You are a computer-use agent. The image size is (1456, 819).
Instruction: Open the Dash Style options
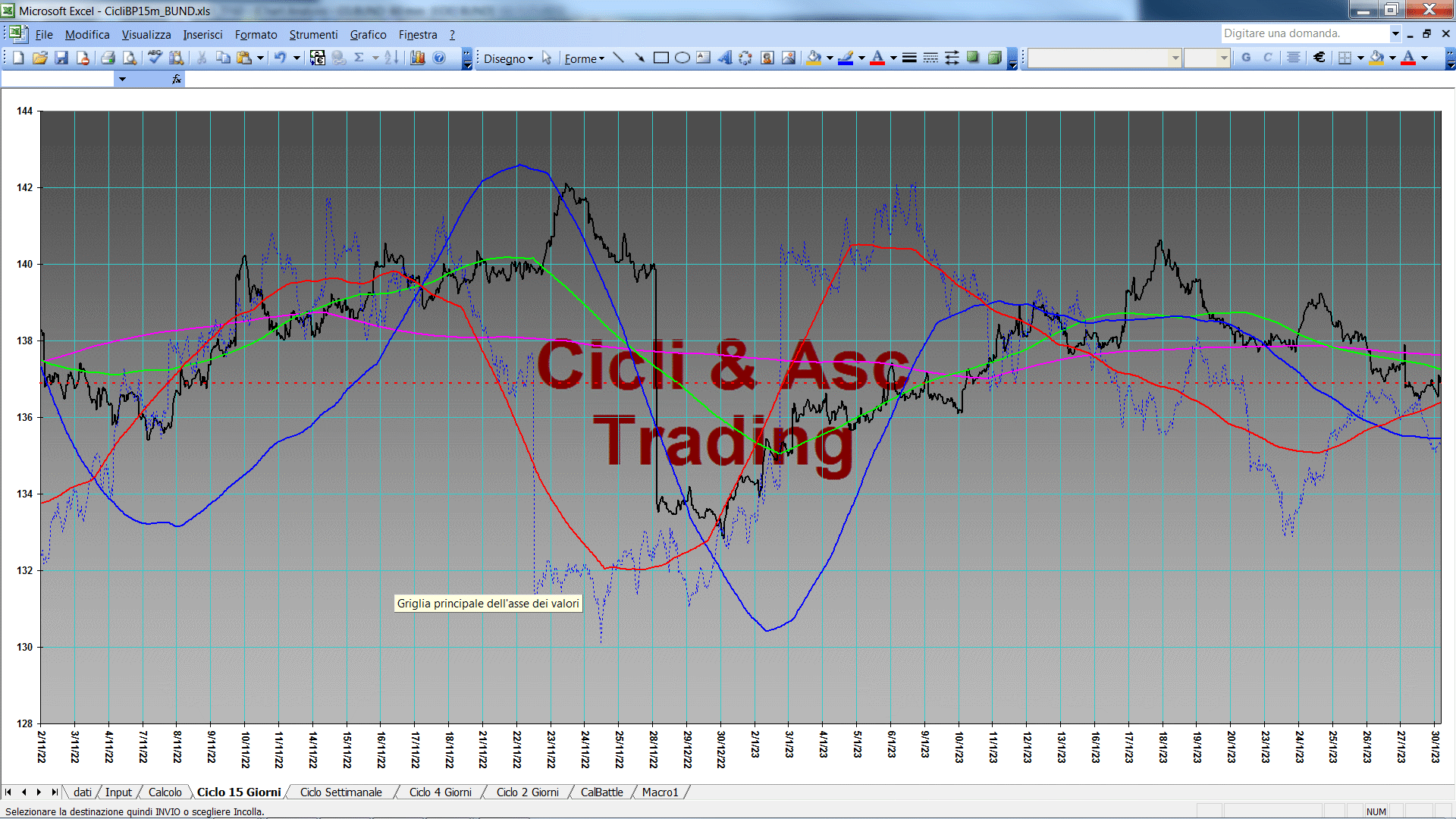[x=930, y=58]
